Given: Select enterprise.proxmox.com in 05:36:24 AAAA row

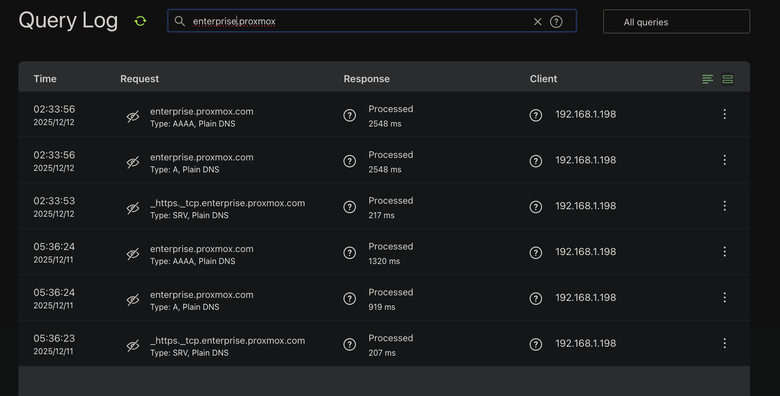Looking at the screenshot, I should pos(201,249).
